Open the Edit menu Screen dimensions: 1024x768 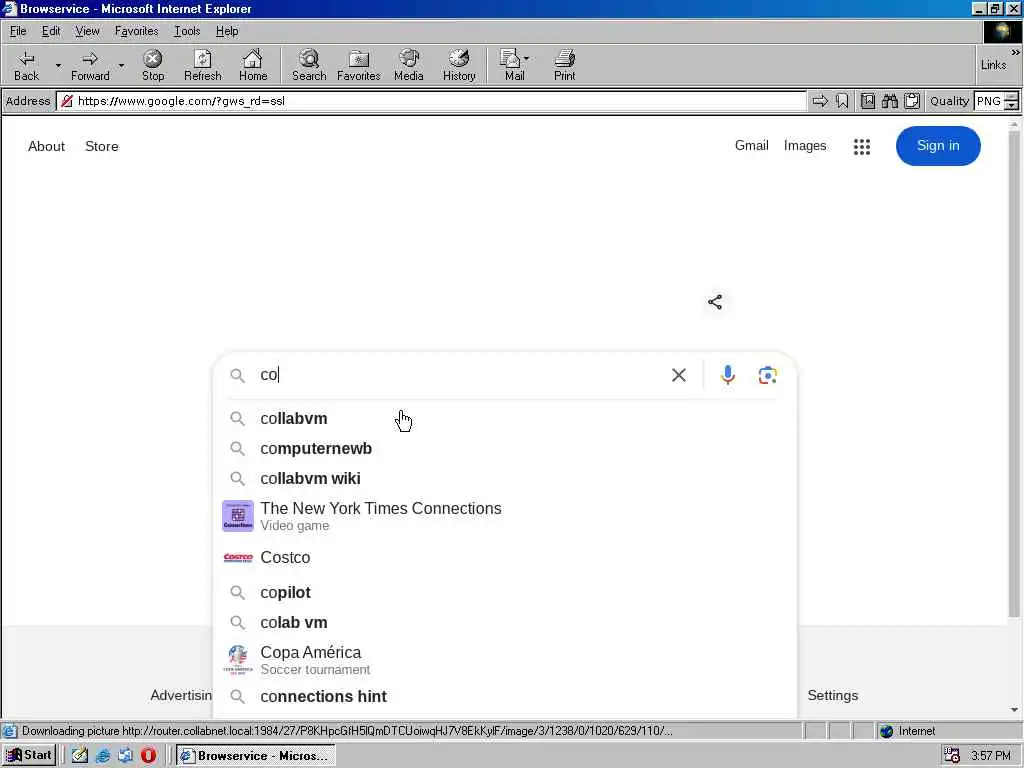[x=51, y=31]
